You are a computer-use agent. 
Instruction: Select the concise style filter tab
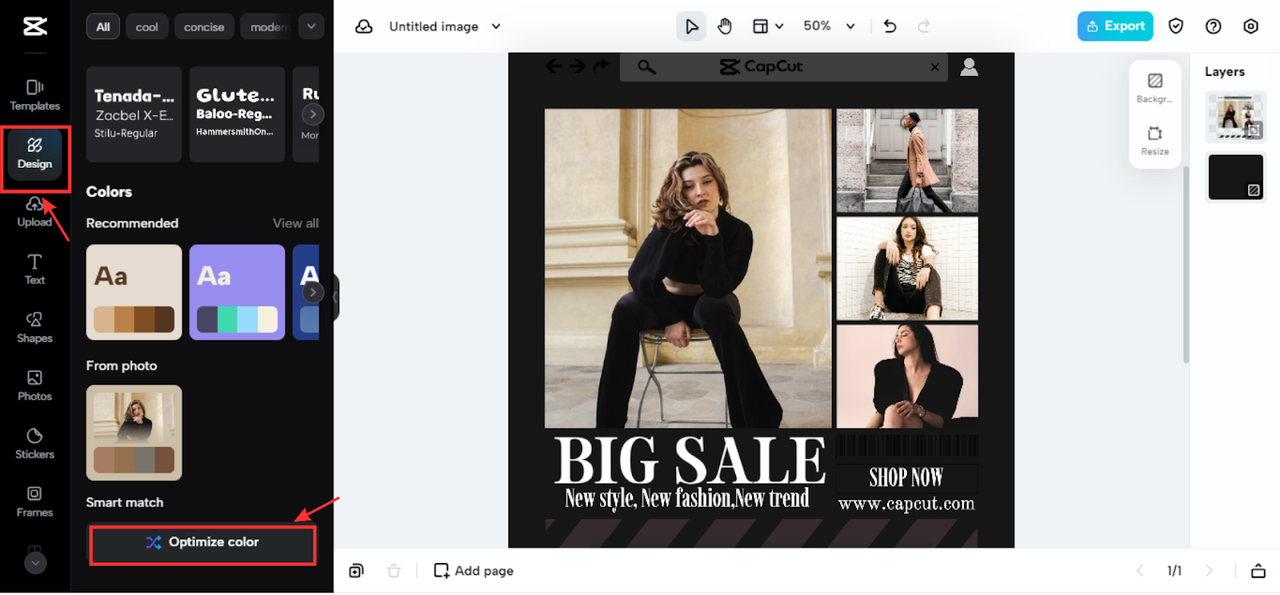[x=204, y=27]
